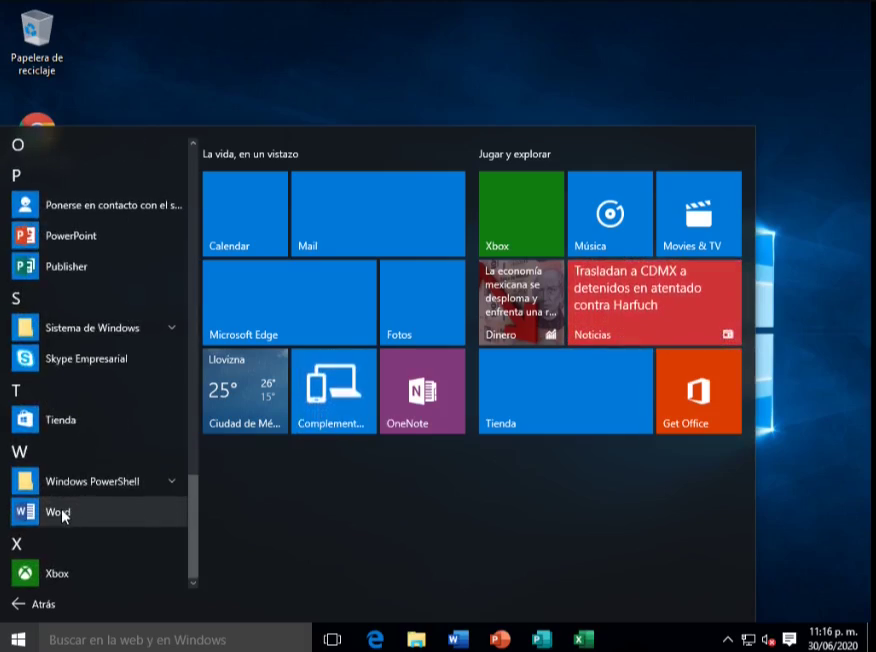Click the Windows Start button

tap(18, 639)
